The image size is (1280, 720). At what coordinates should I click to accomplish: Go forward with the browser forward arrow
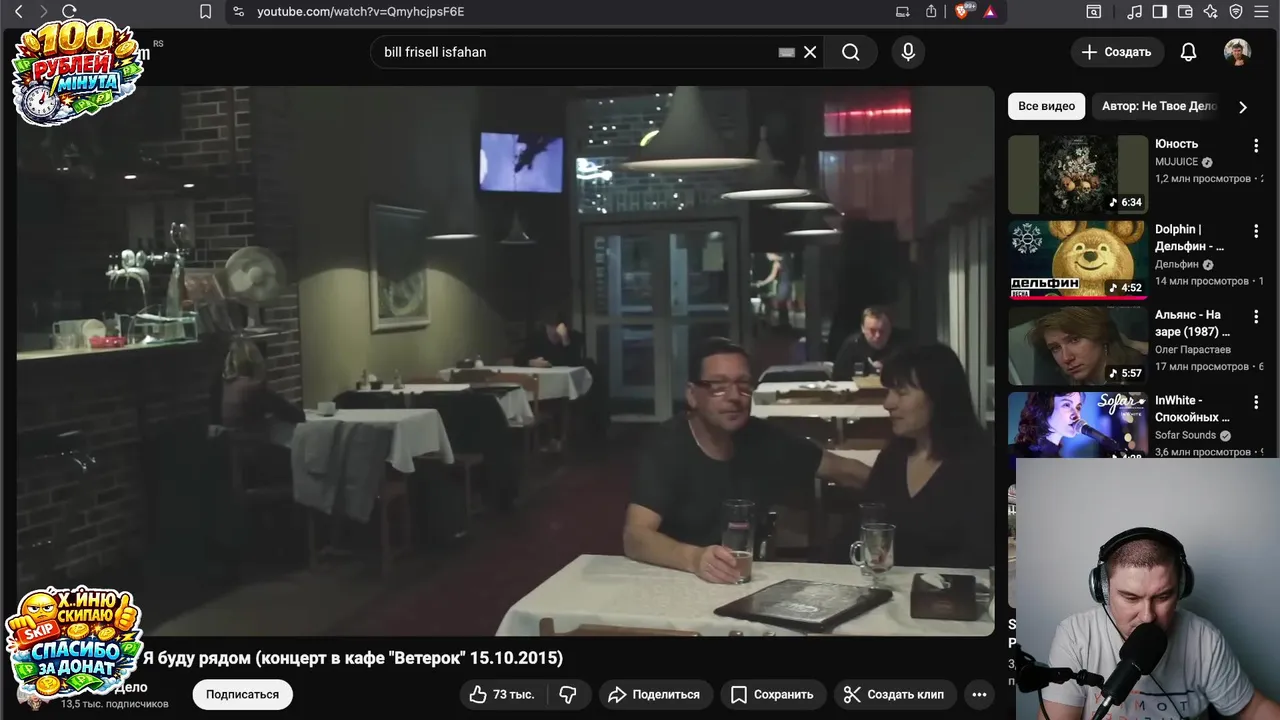click(42, 12)
